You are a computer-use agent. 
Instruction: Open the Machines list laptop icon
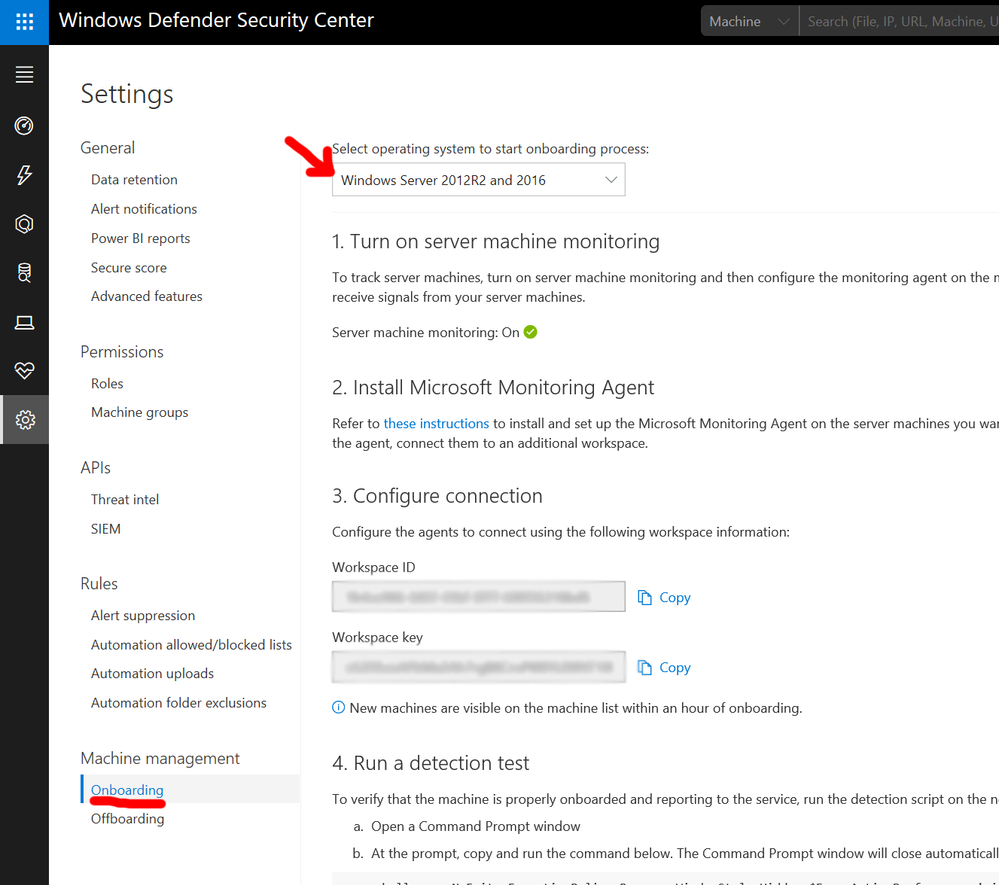(x=24, y=322)
